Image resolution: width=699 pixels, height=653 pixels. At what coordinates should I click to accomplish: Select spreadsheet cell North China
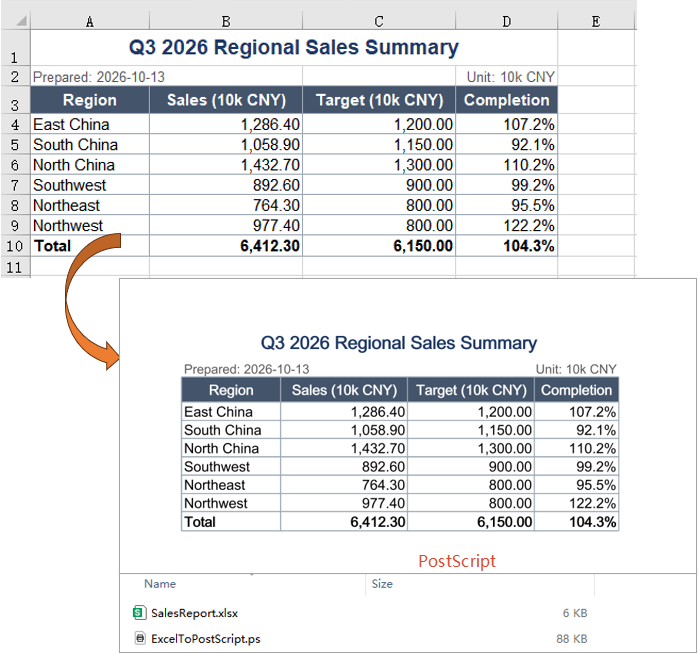click(x=90, y=164)
